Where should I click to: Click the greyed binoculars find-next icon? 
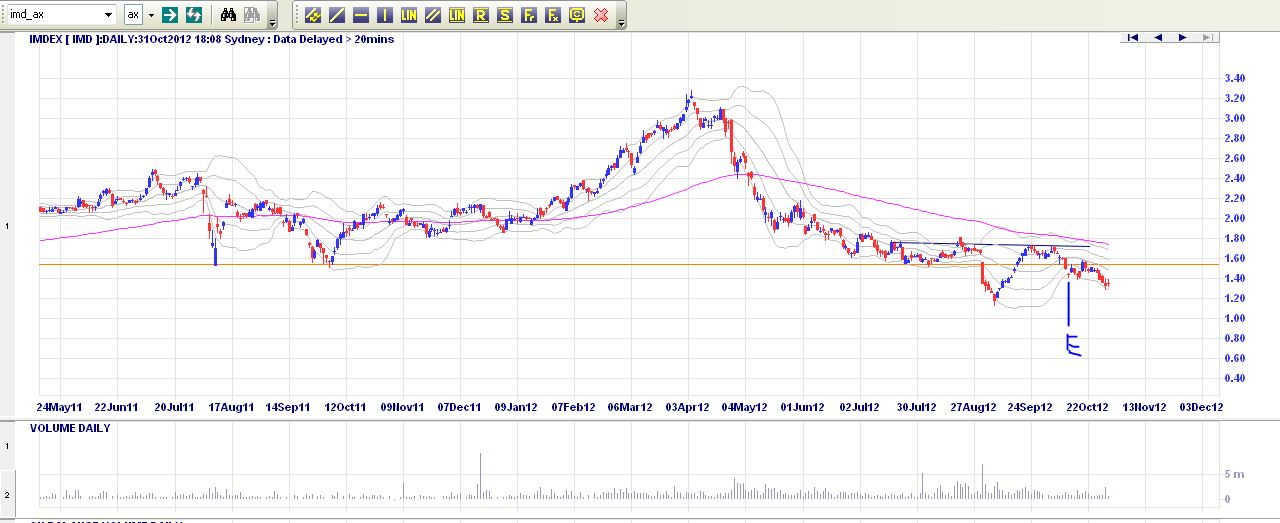[x=252, y=15]
